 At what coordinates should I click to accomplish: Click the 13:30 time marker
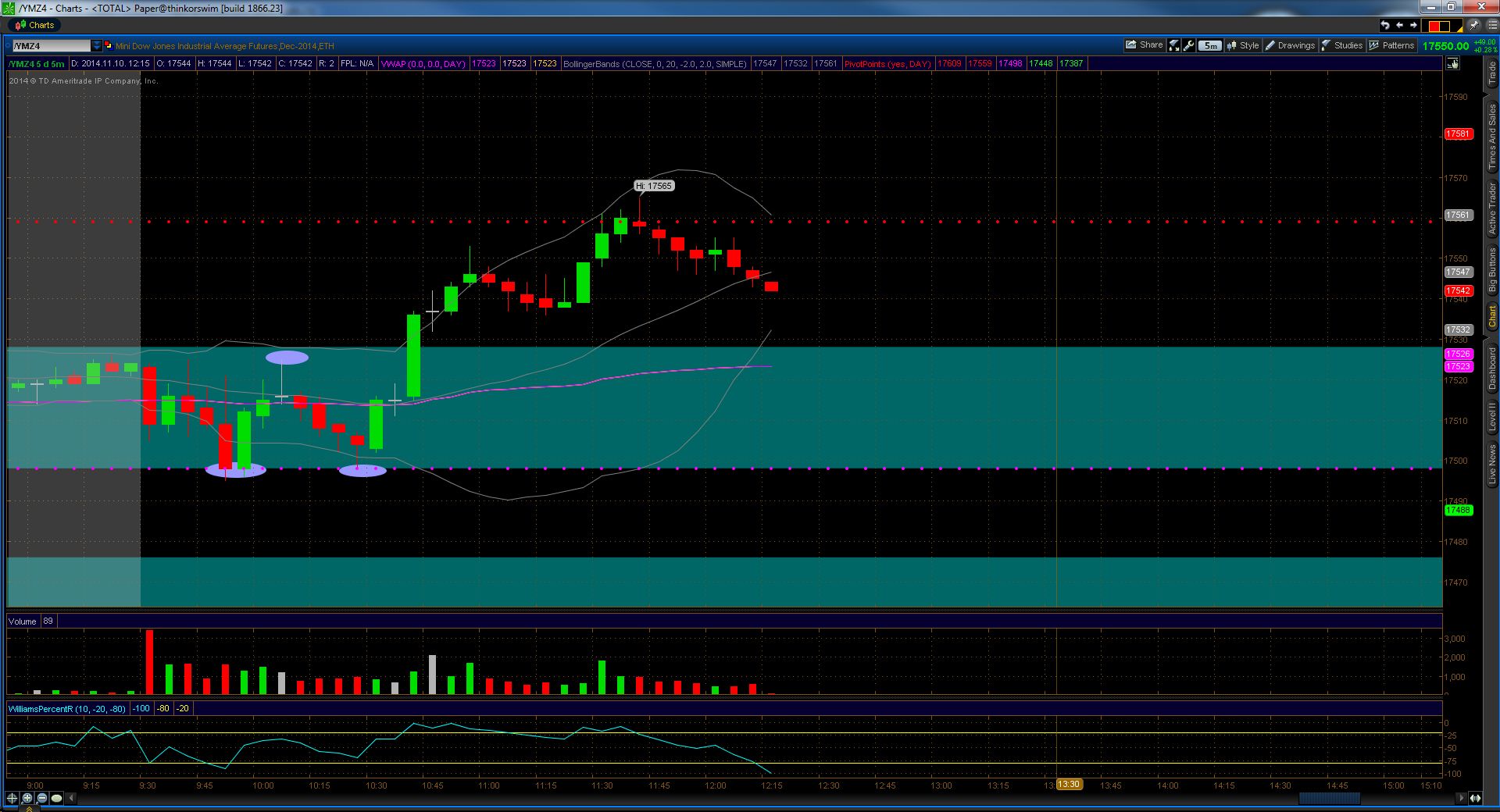pos(1069,785)
